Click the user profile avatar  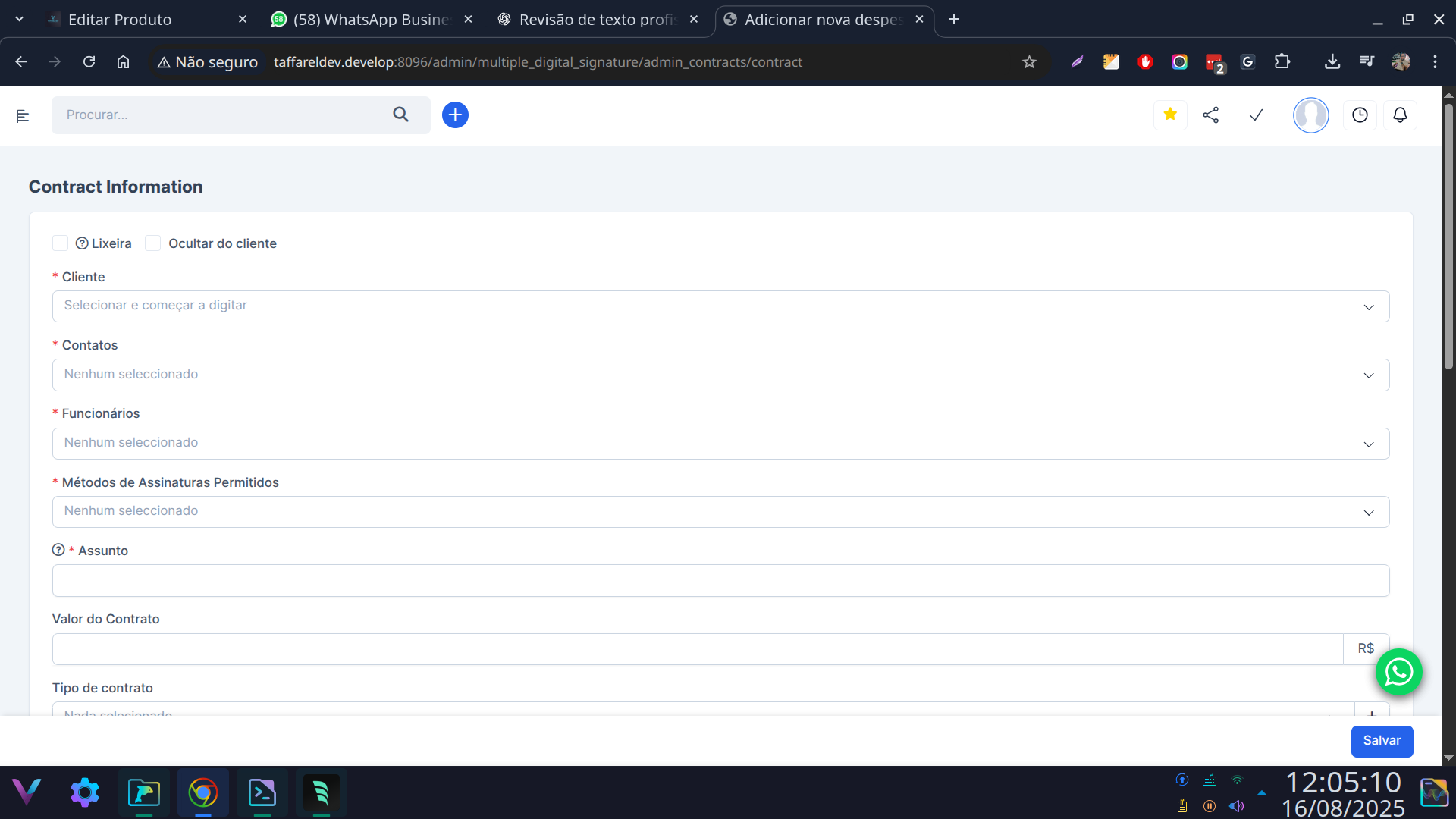1310,115
